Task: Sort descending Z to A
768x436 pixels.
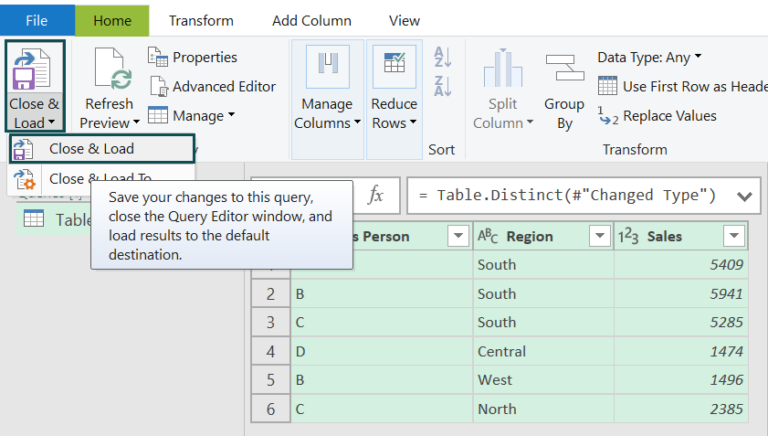Action: pyautogui.click(x=443, y=86)
